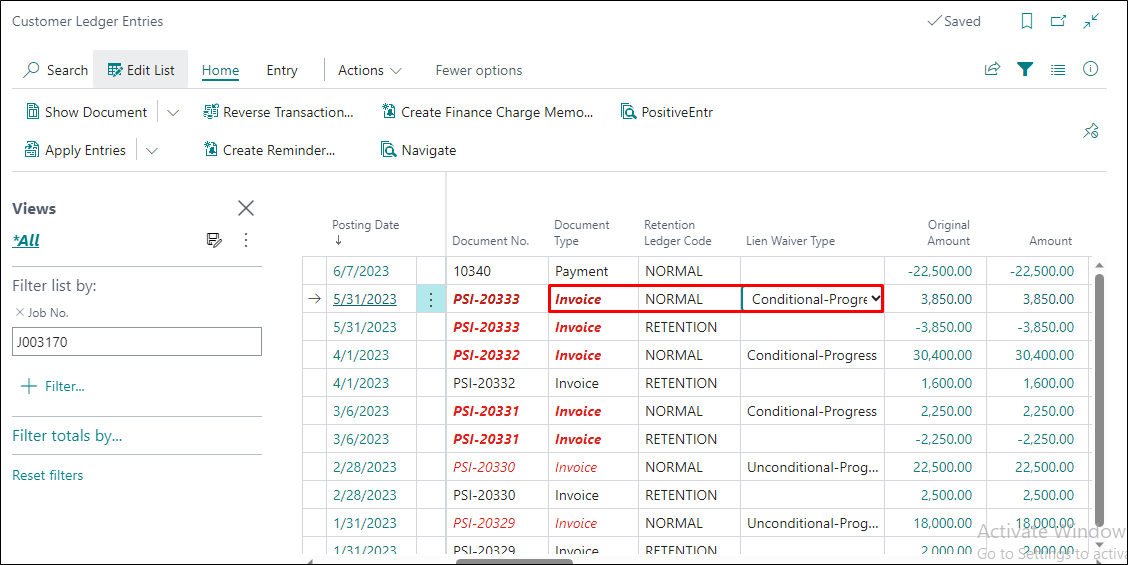Close the Views filter pane
The image size is (1128, 565).
(x=246, y=208)
